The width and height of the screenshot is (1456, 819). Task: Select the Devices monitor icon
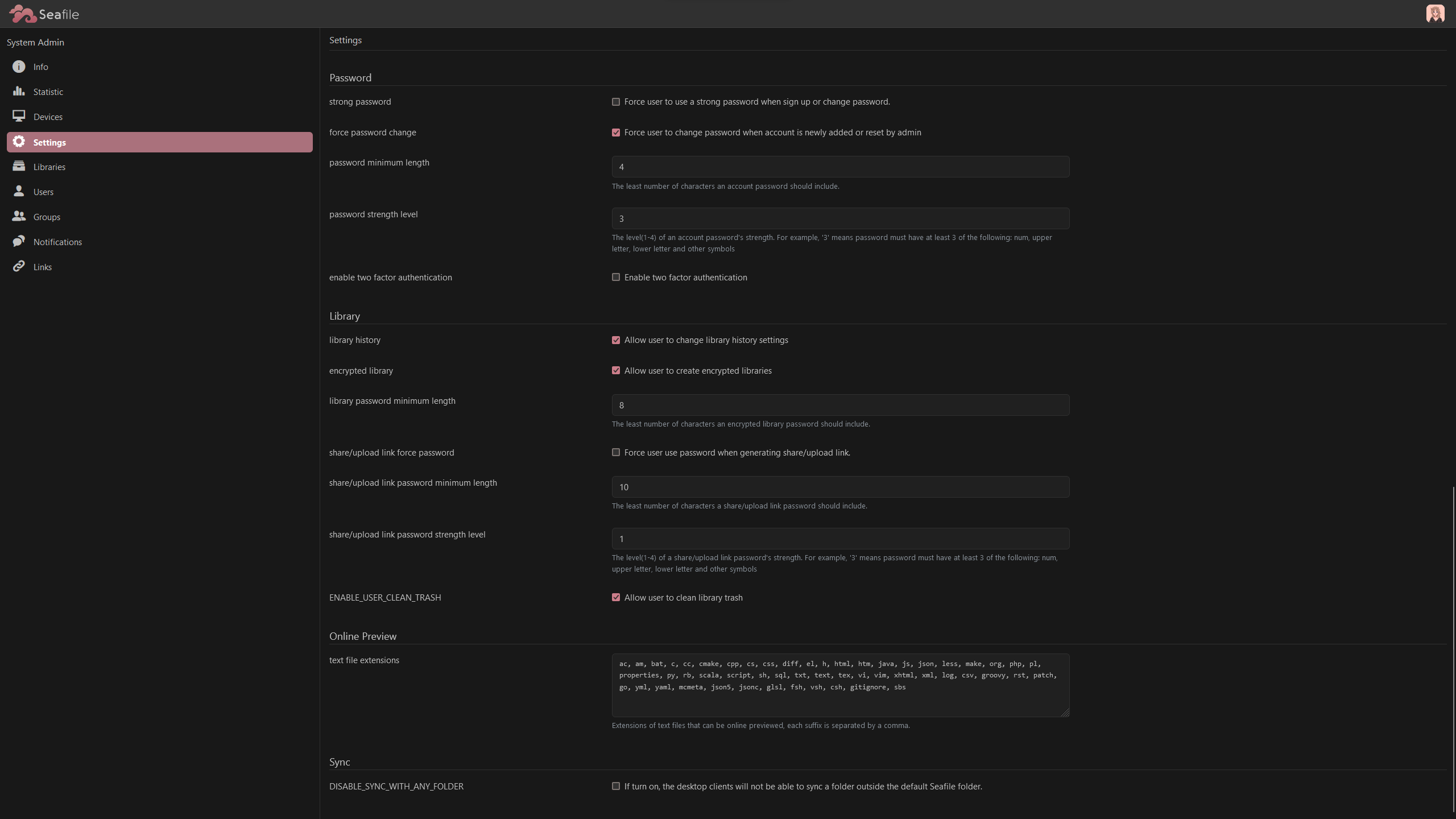(x=19, y=116)
